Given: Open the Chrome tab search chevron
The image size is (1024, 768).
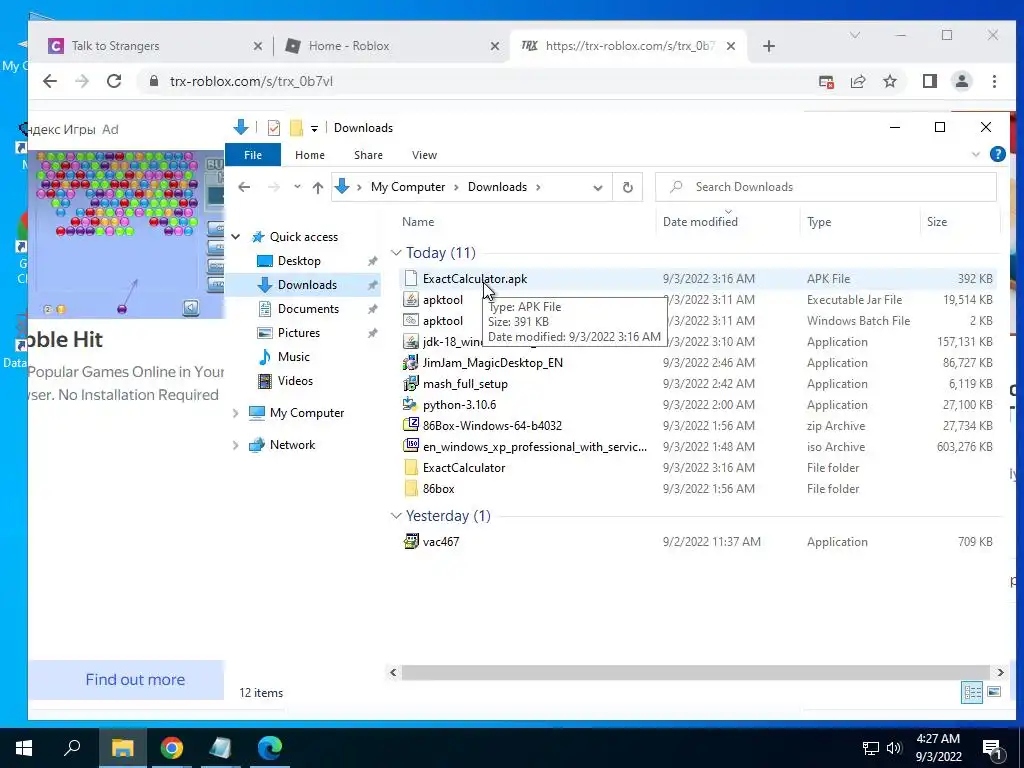Looking at the screenshot, I should (854, 35).
